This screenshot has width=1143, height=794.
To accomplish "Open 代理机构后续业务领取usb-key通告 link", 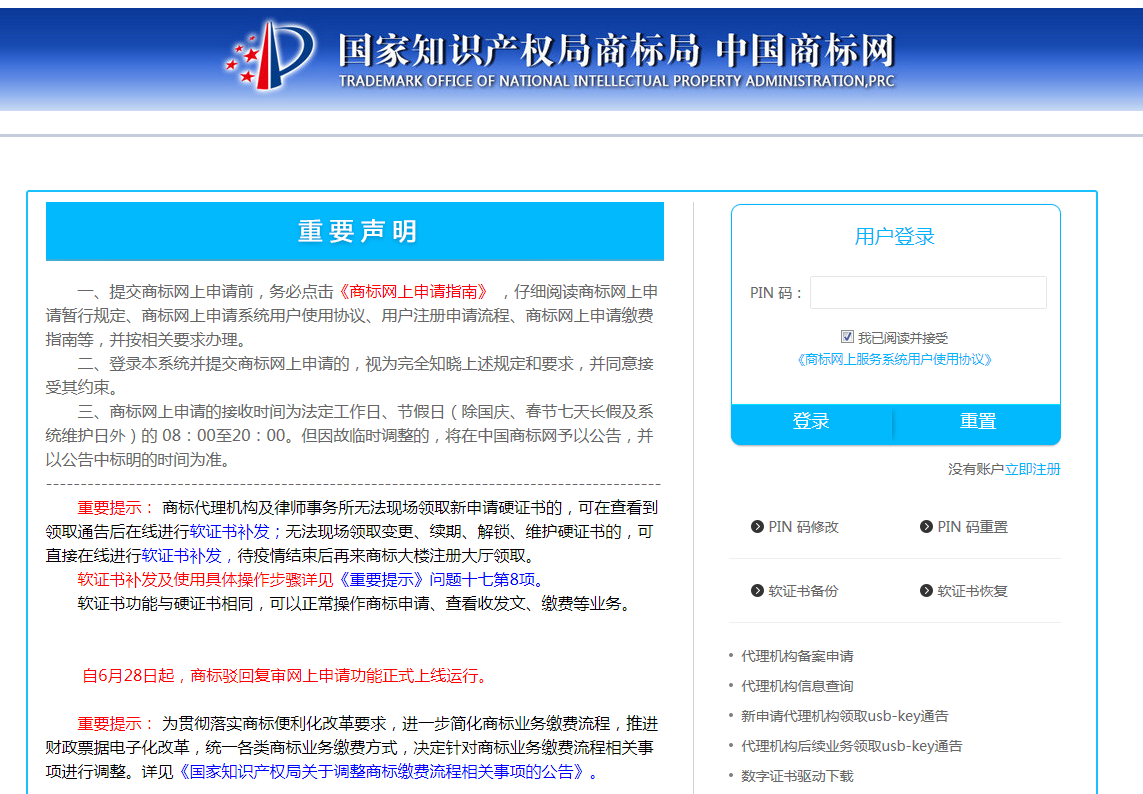I will pyautogui.click(x=852, y=746).
